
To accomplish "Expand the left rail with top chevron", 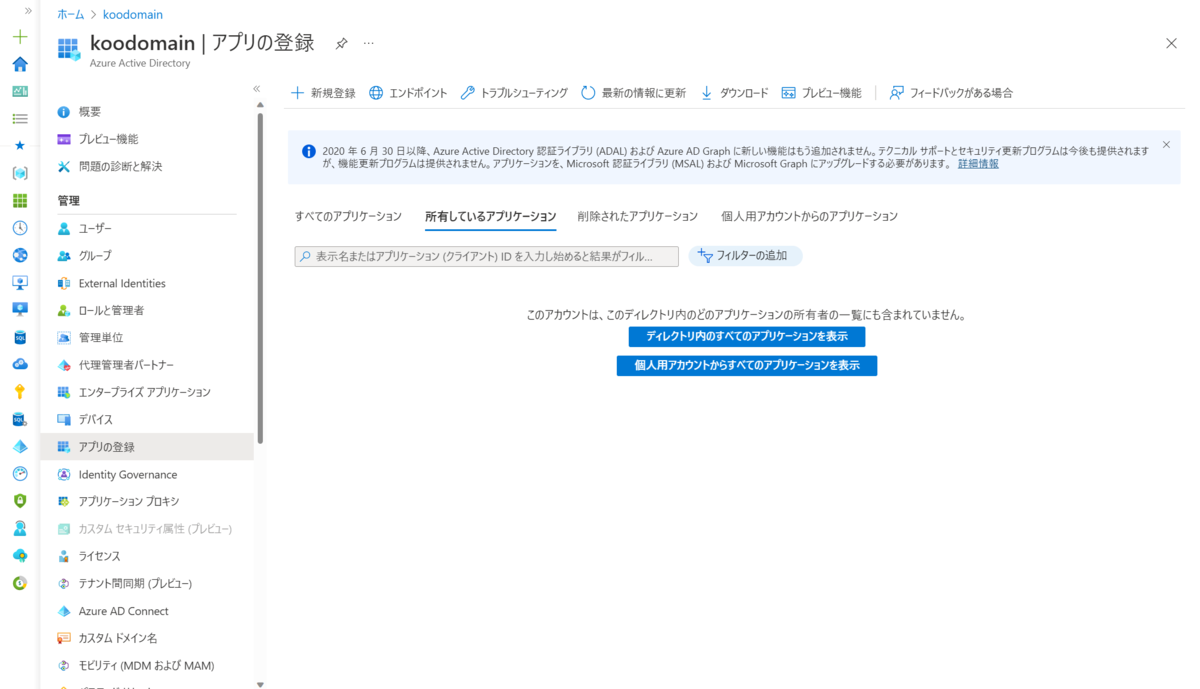I will (28, 10).
